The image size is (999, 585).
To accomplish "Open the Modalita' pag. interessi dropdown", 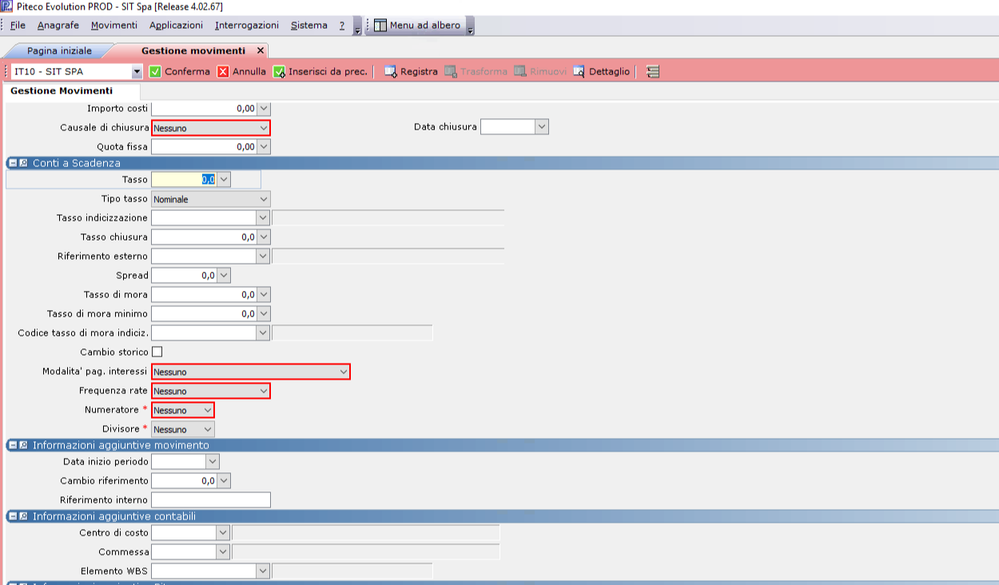I will pyautogui.click(x=343, y=372).
